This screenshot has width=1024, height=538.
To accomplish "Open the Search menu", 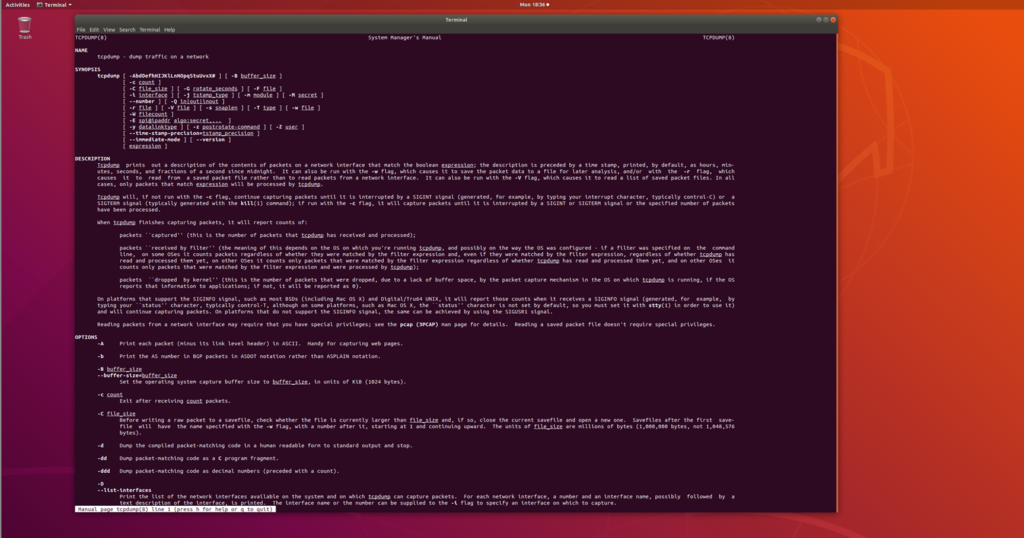I will 126,29.
